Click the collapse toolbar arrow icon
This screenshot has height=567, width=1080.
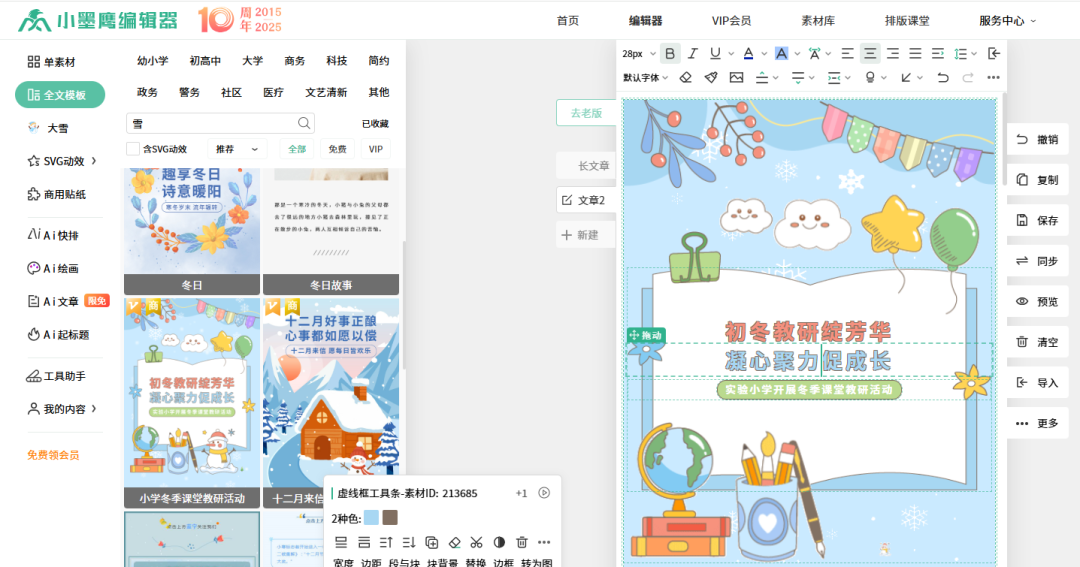tap(993, 53)
